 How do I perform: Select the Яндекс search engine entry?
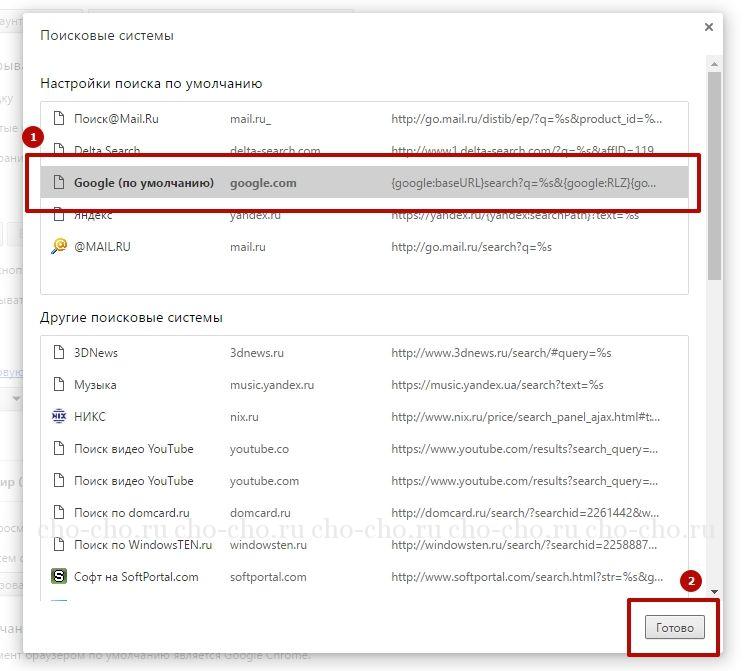(93, 215)
